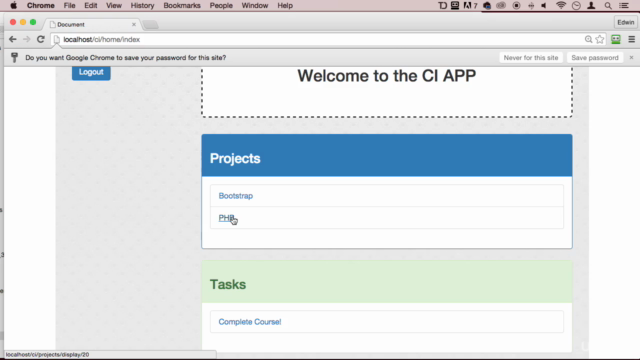This screenshot has height=360, width=640.
Task: Click the Edwin profile button
Action: (x=625, y=22)
